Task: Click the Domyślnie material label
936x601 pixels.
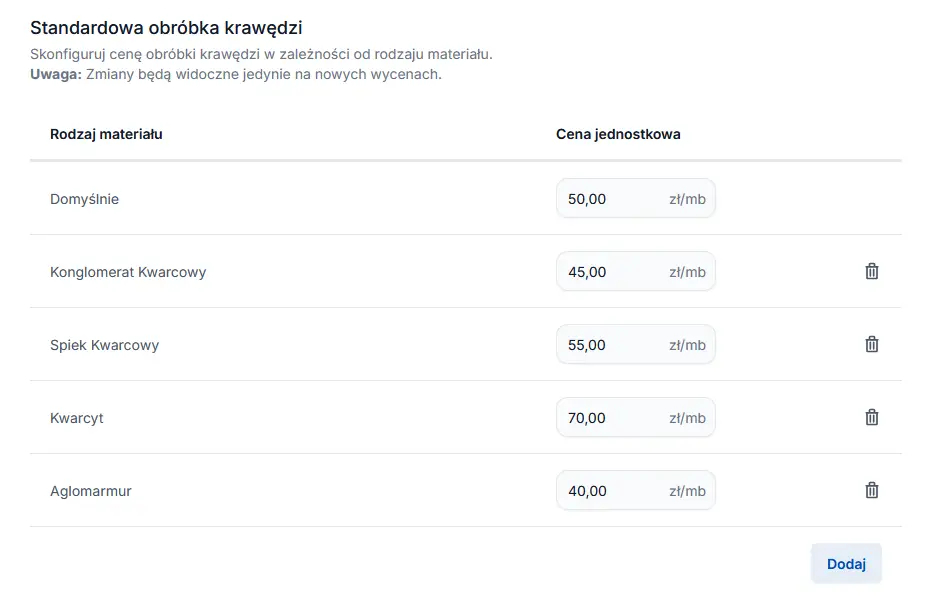Action: 84,199
